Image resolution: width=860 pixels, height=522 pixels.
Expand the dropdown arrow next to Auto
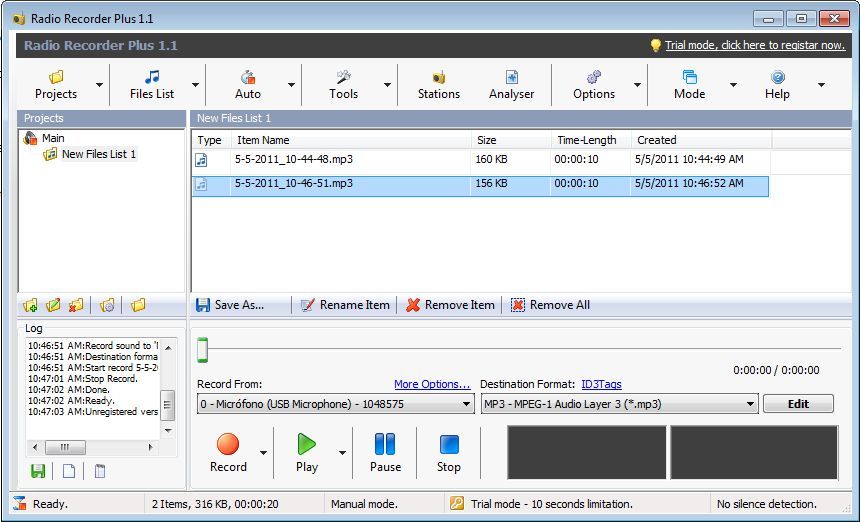pos(291,85)
